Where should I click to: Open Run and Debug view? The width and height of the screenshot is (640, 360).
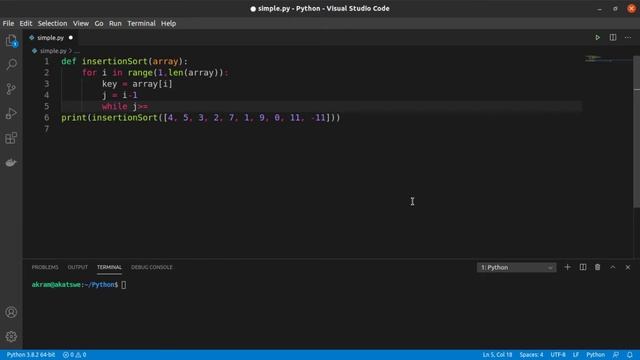click(11, 113)
